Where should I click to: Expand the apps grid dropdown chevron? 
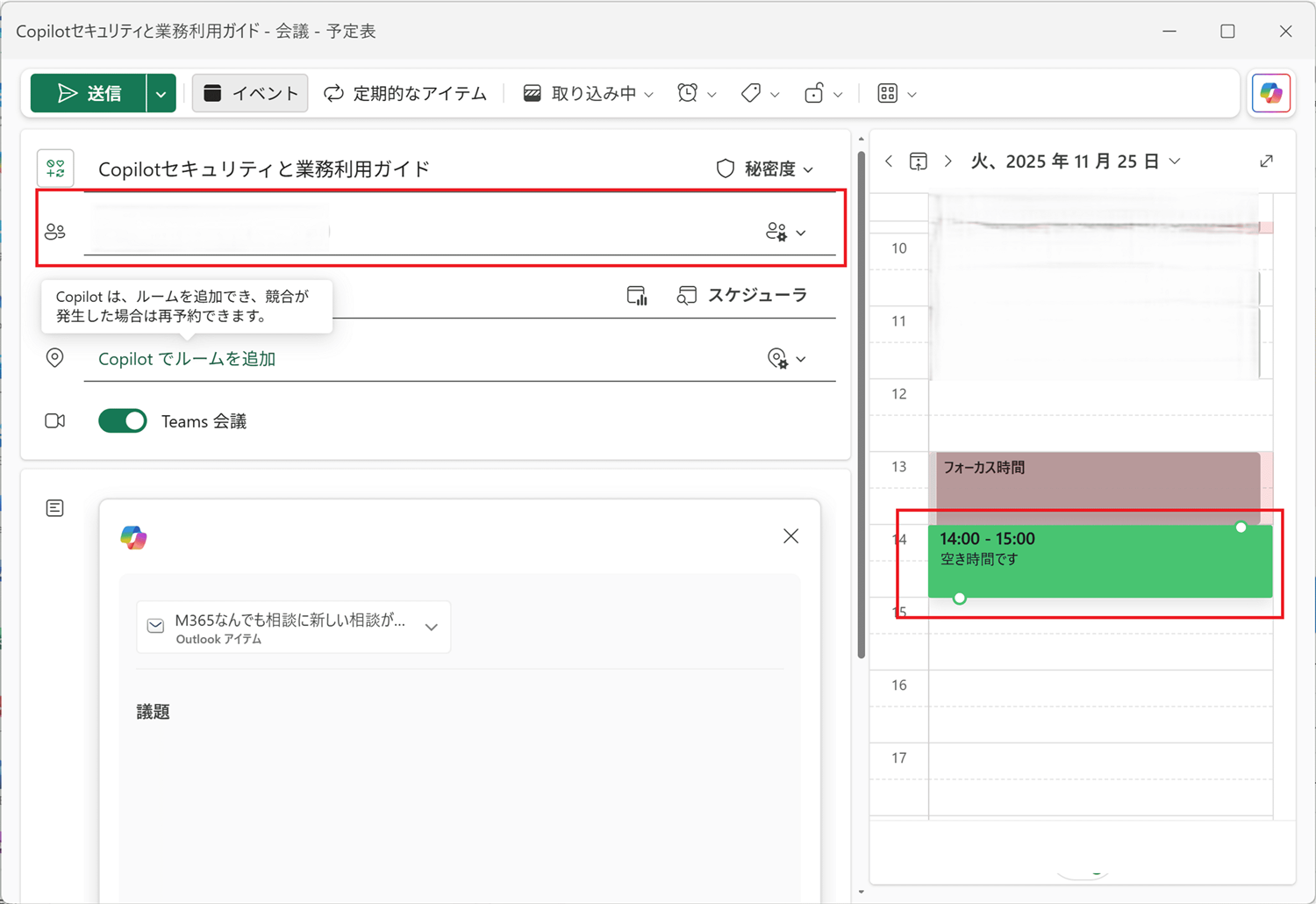912,94
